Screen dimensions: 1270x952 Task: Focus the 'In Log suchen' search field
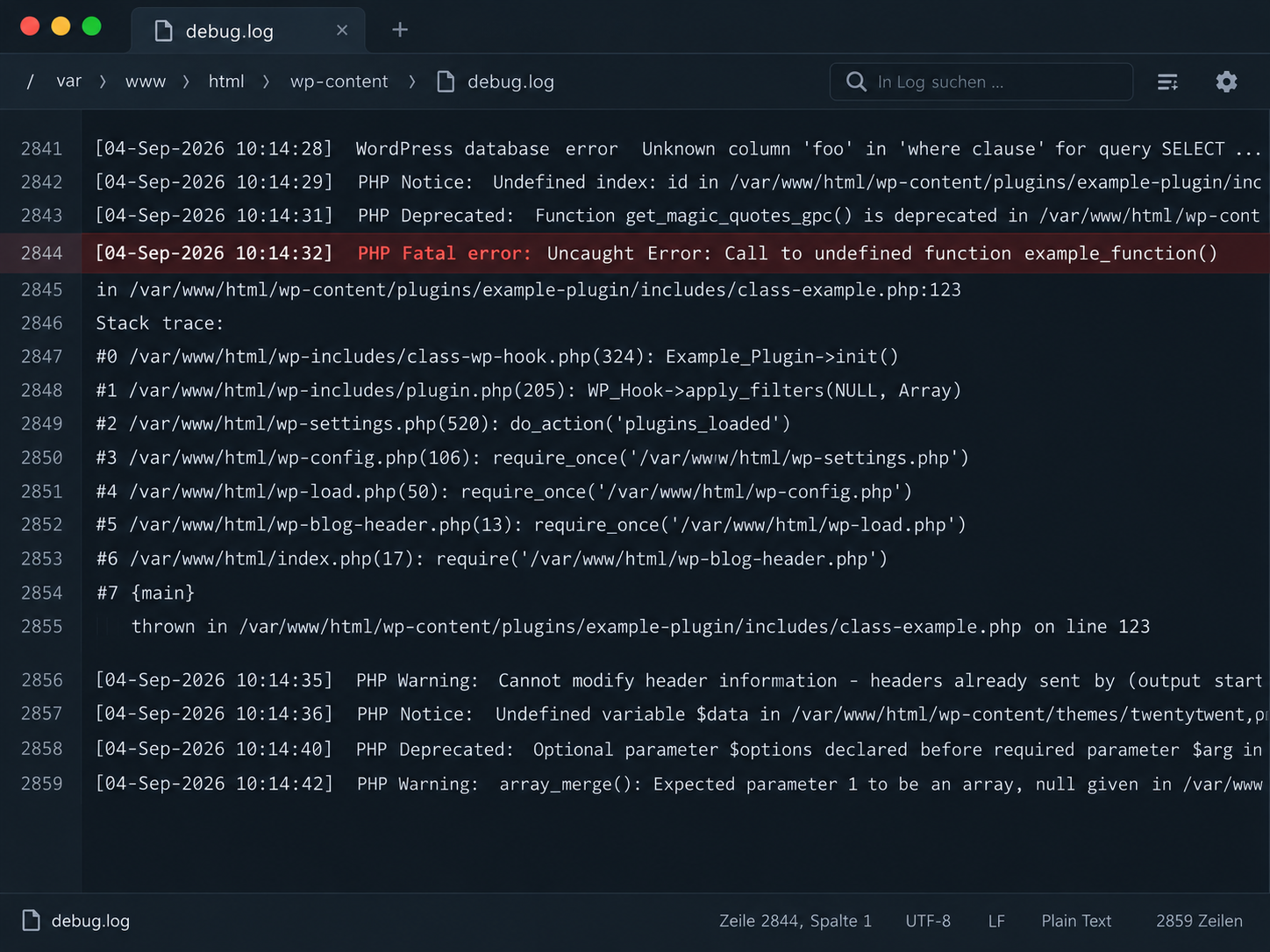(x=981, y=82)
